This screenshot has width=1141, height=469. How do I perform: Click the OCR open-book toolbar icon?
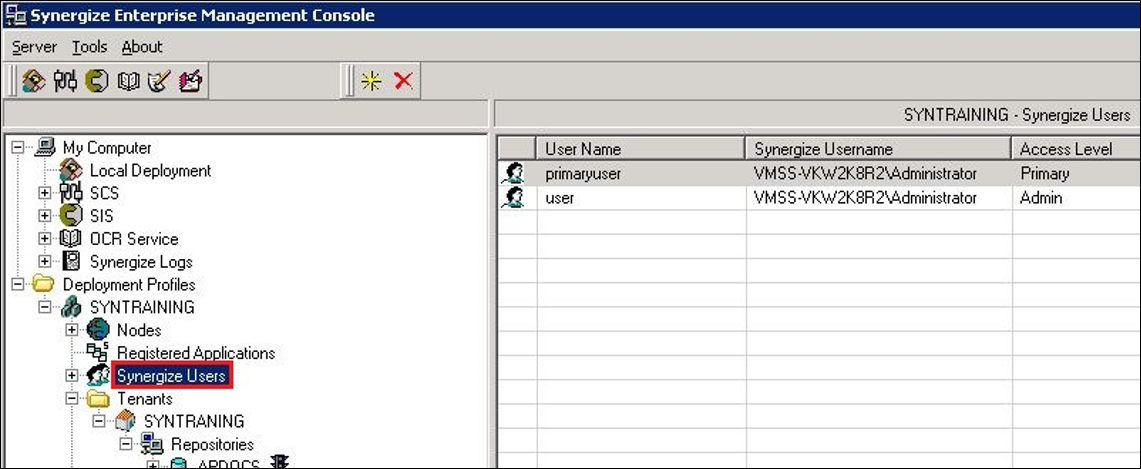128,81
